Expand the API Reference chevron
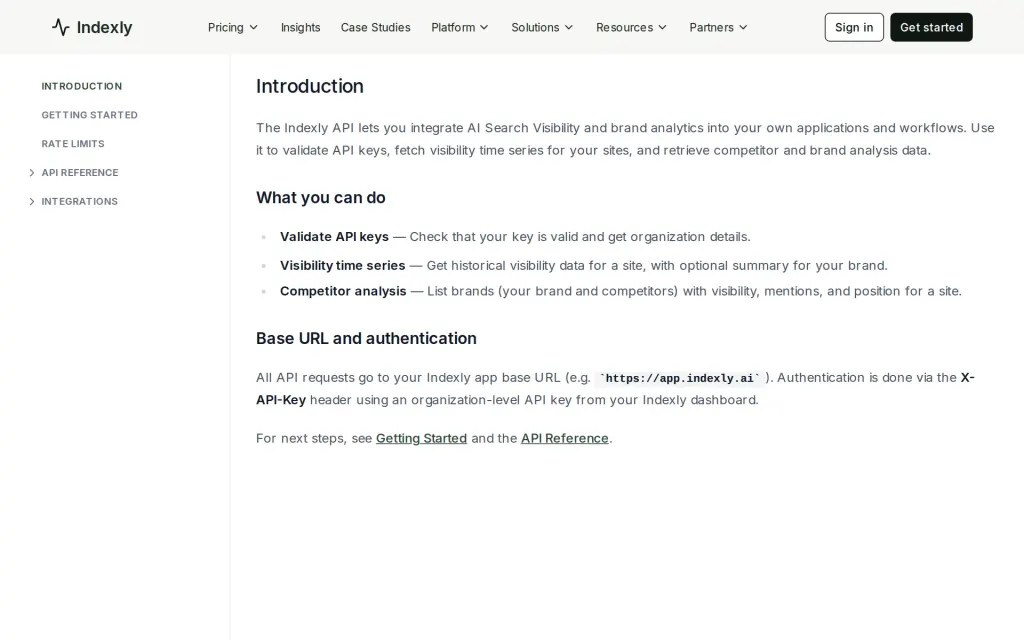 tap(31, 172)
